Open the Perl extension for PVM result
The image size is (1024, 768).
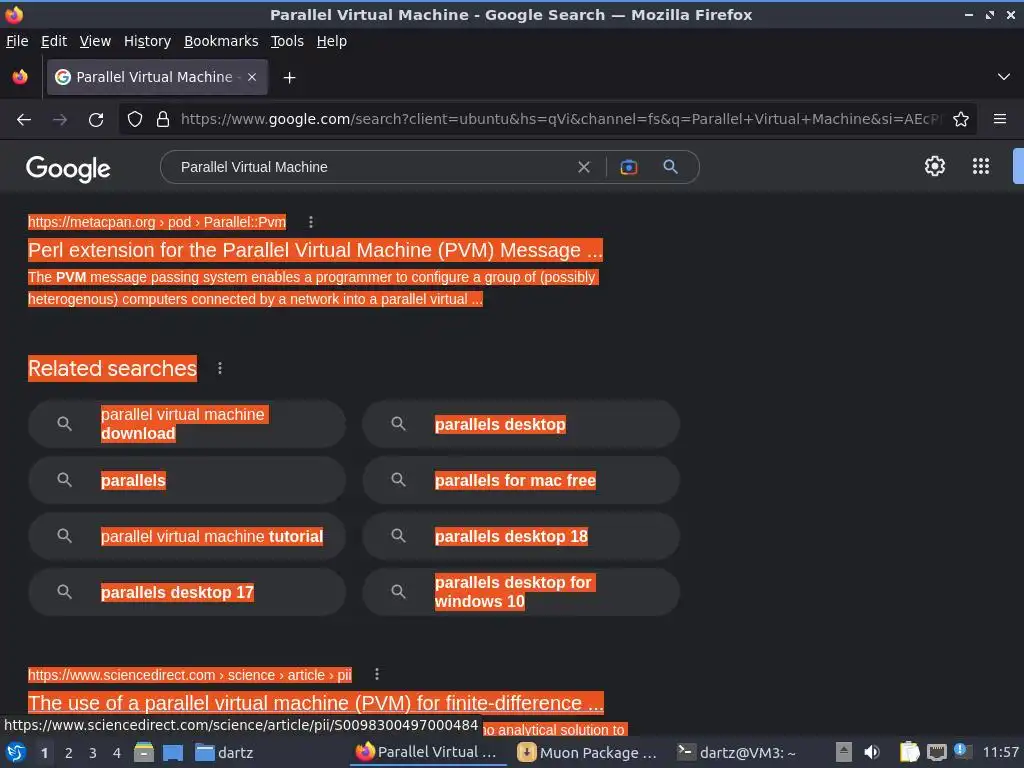[315, 250]
